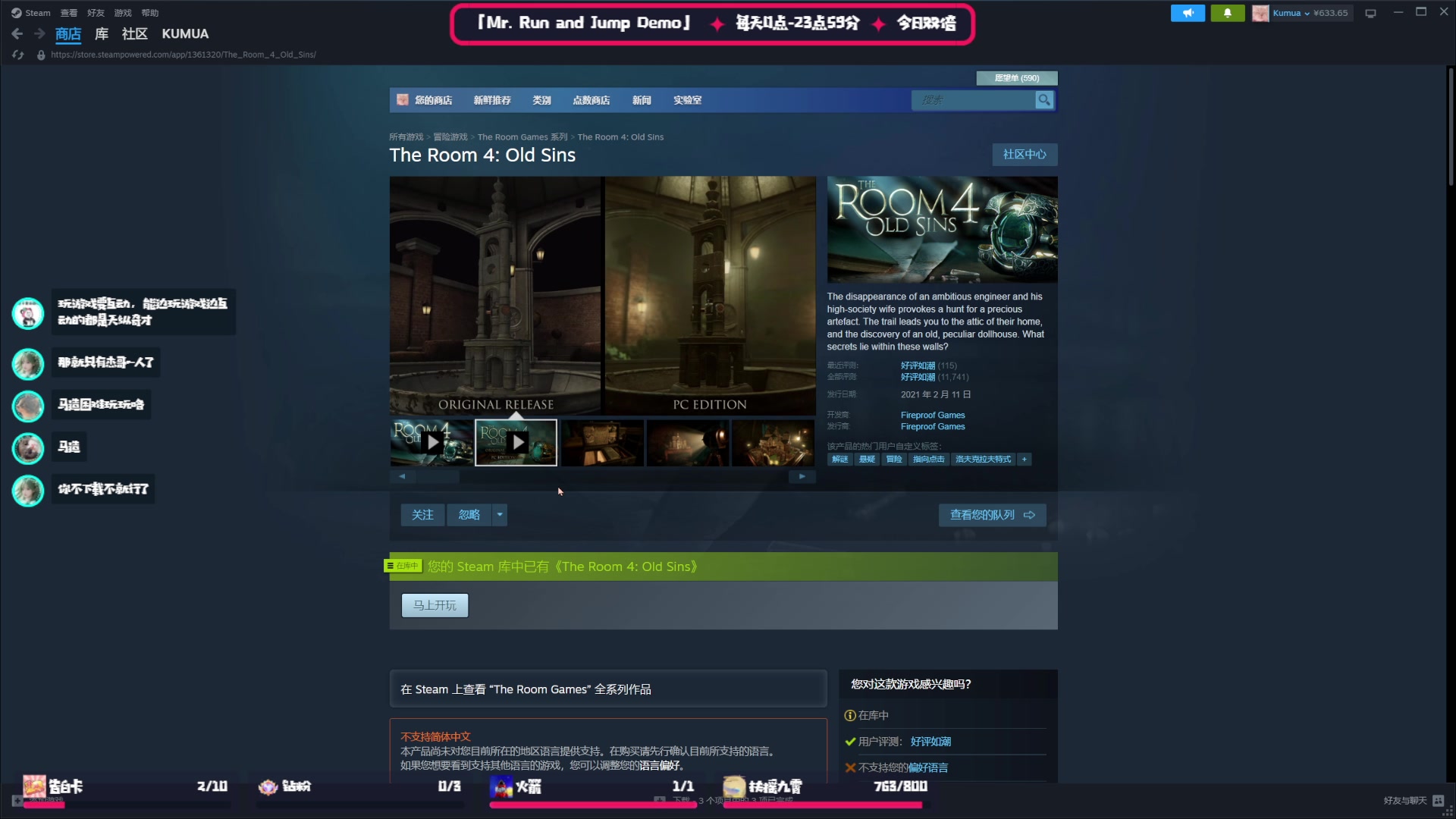The height and width of the screenshot is (819, 1456).
Task: Play the first trailer thumbnail
Action: [x=431, y=442]
